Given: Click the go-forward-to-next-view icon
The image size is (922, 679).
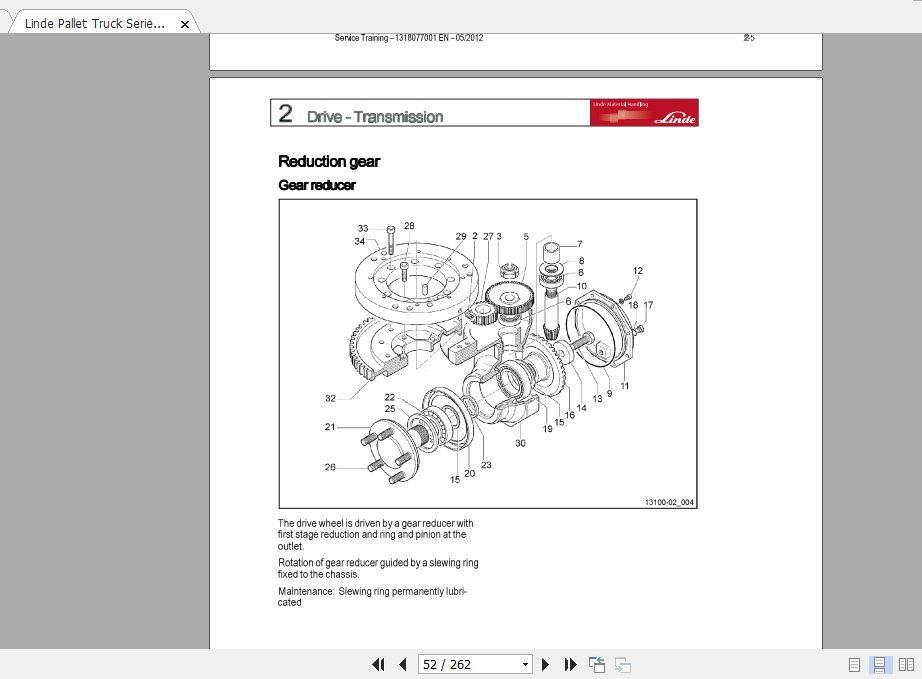Looking at the screenshot, I should click(623, 665).
